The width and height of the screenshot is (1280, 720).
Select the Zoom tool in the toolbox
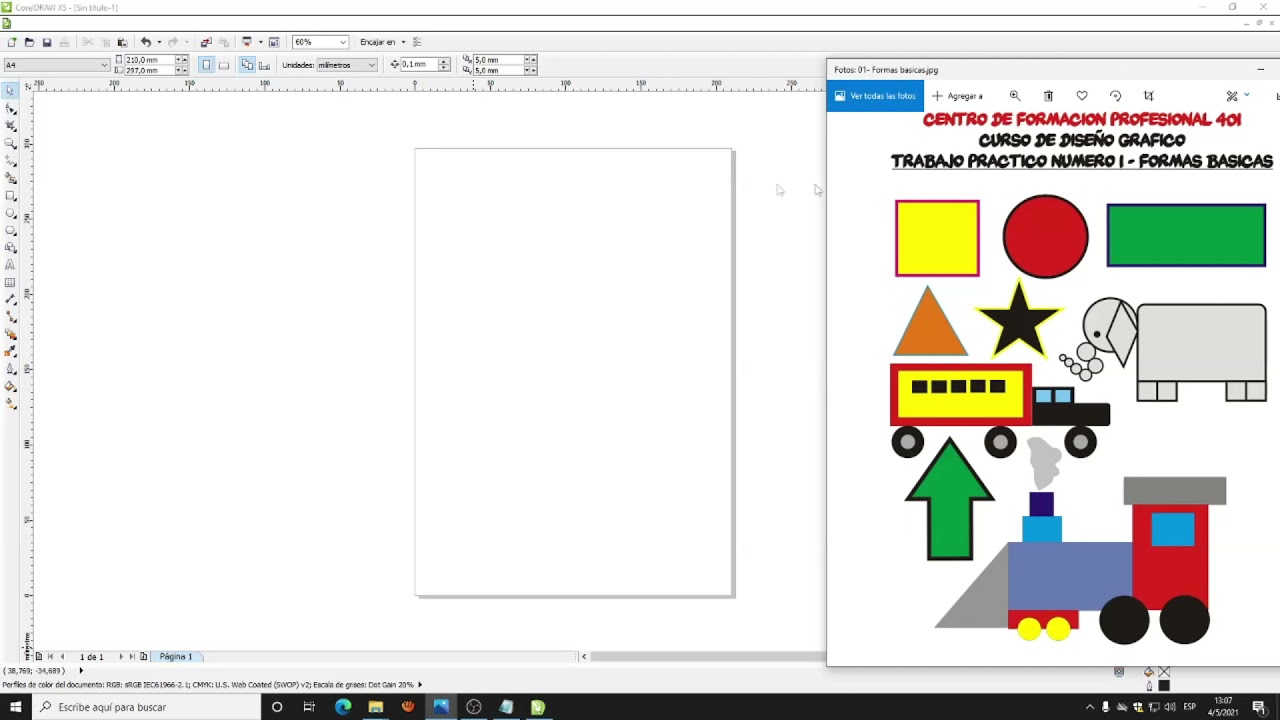11,143
